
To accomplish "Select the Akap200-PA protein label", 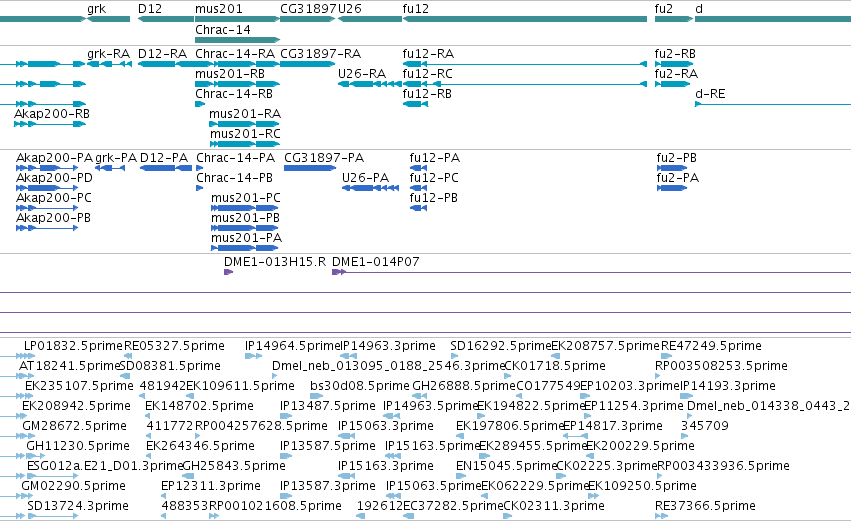I will coord(54,158).
